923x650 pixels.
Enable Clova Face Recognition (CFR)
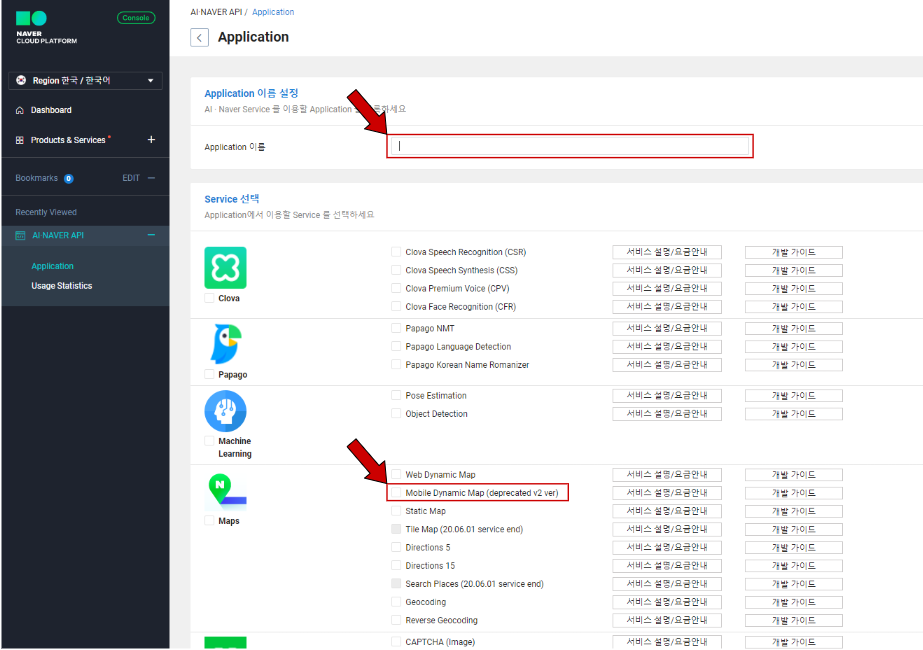(x=396, y=307)
